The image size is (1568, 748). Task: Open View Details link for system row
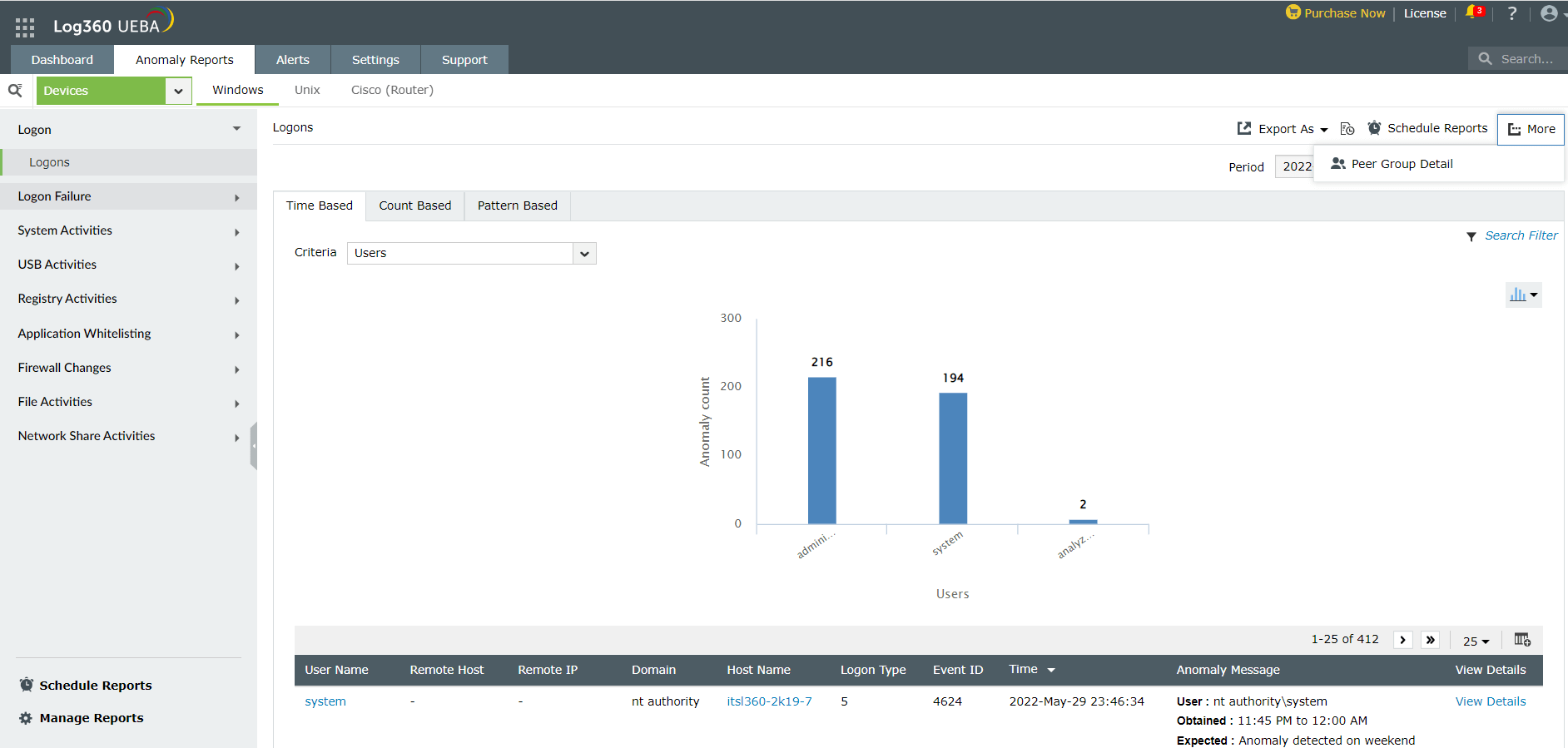1490,701
